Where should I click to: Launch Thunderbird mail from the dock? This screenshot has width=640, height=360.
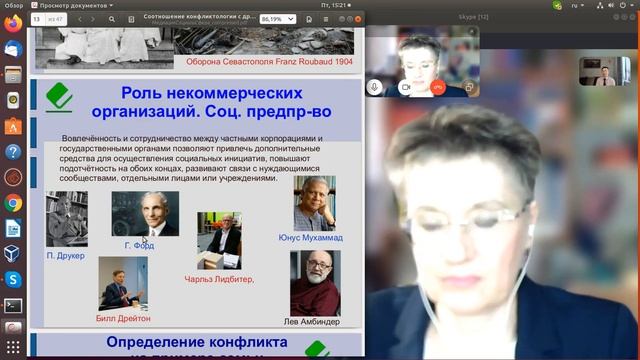[x=13, y=49]
